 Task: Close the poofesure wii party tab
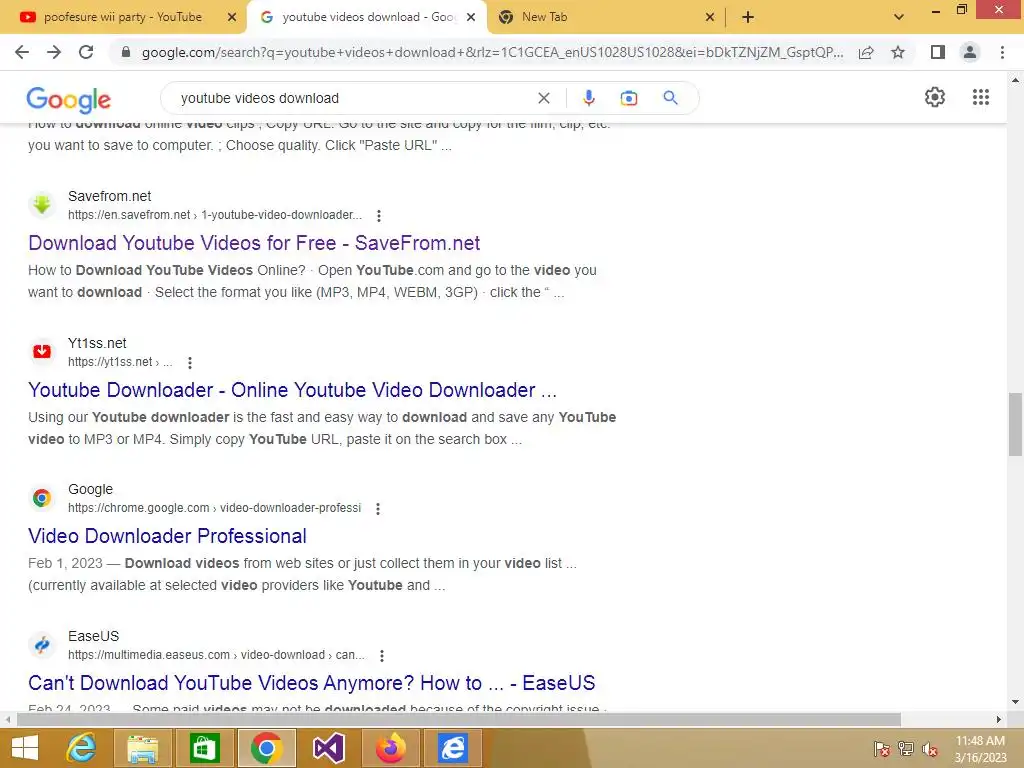232,18
